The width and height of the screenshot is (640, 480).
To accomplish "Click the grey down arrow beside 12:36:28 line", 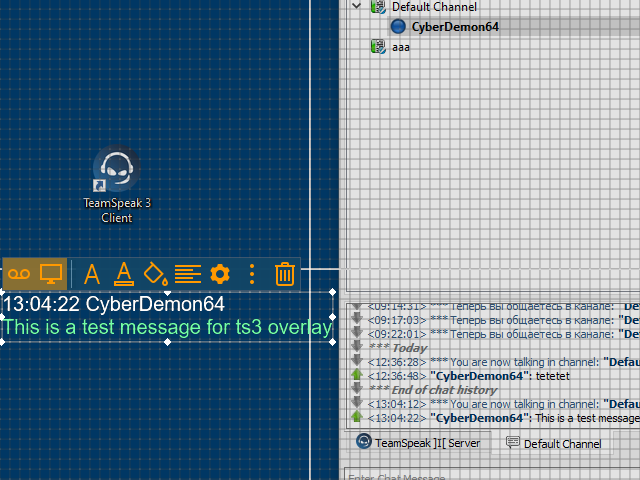I will point(357,360).
